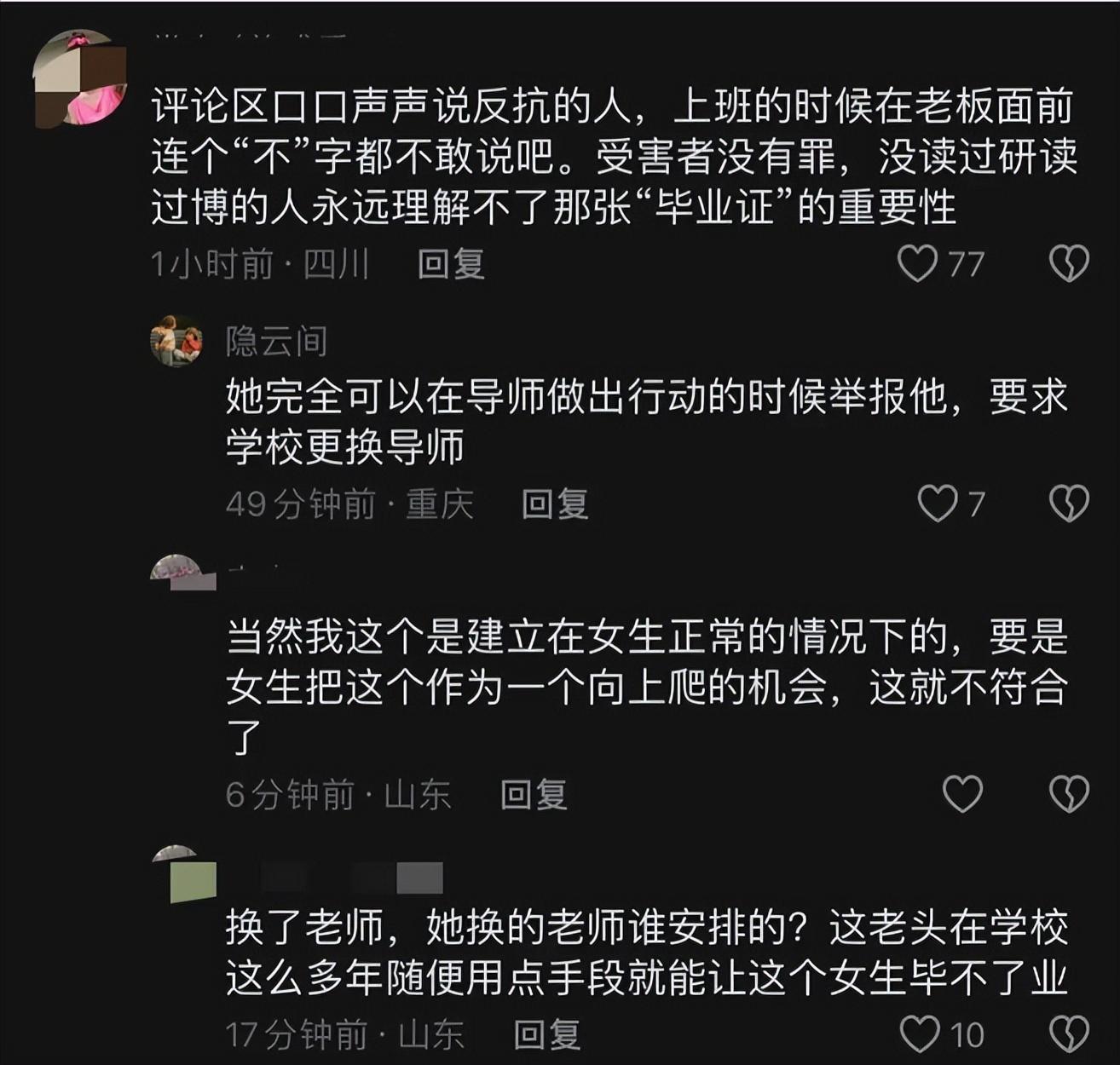The image size is (1120, 1065).
Task: Tap broken-heart icon on 隐云间's comment
Action: (1069, 504)
